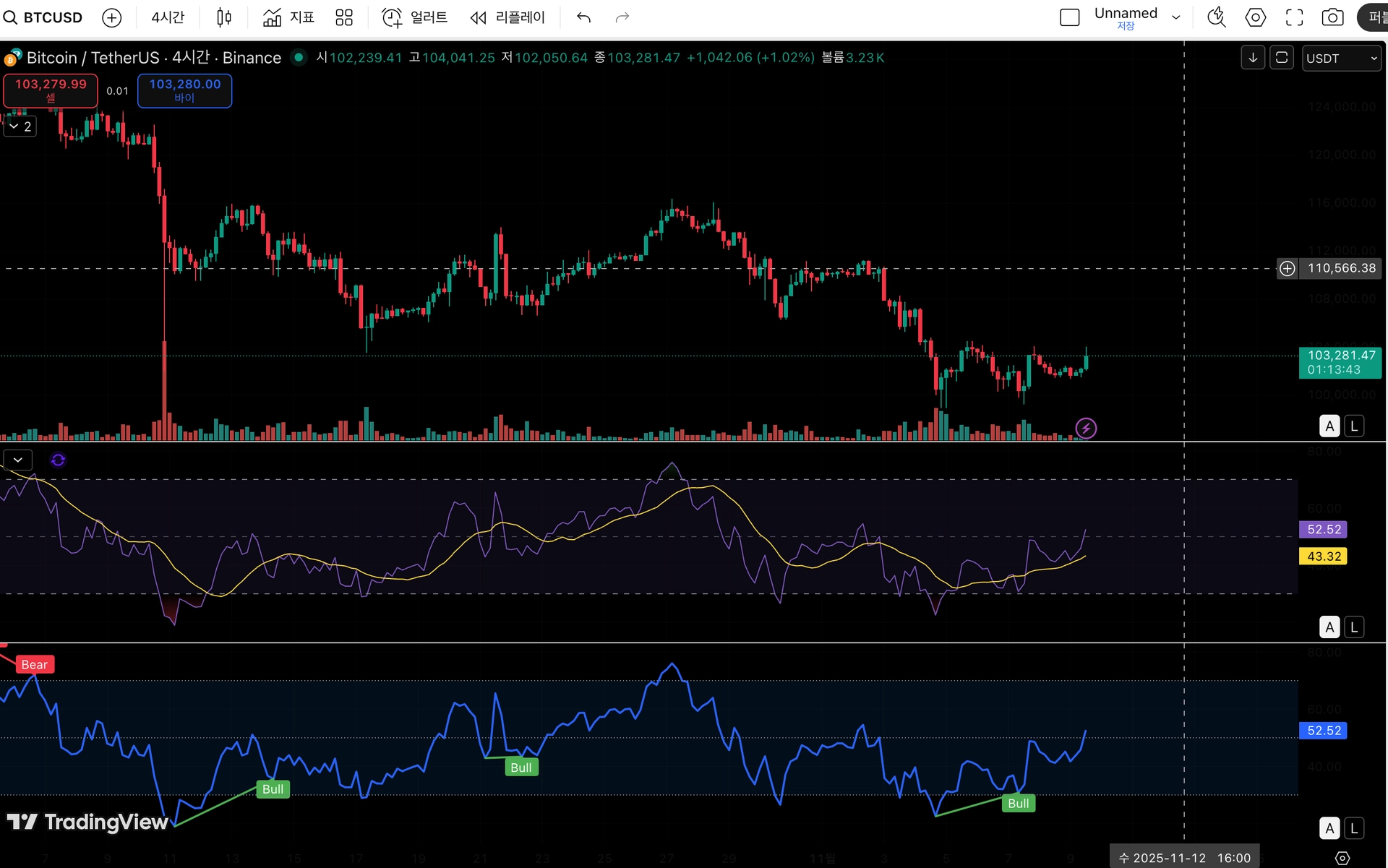Create an alert with 얼러트

(415, 17)
